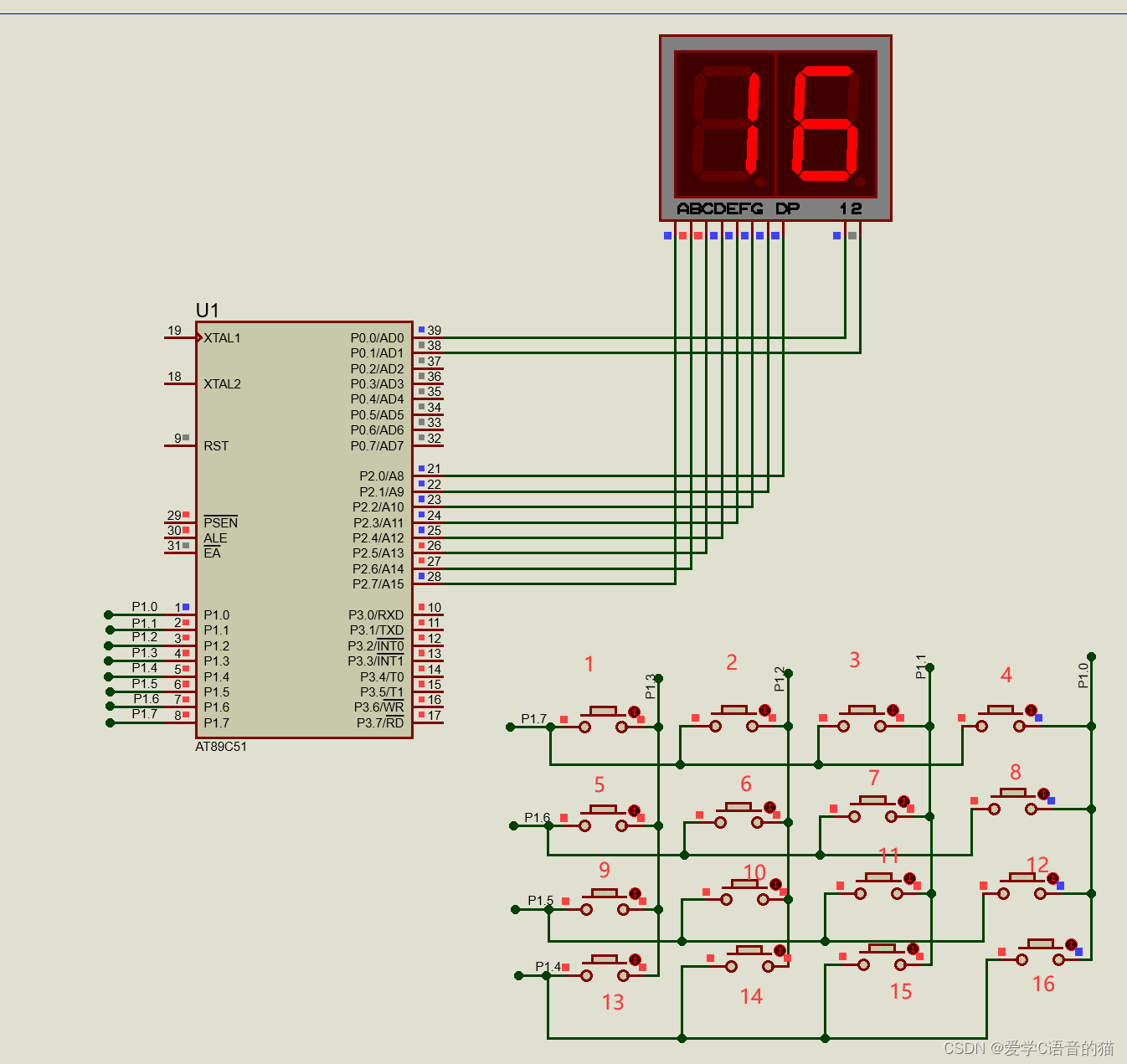Click the EA pin label

pos(212,553)
